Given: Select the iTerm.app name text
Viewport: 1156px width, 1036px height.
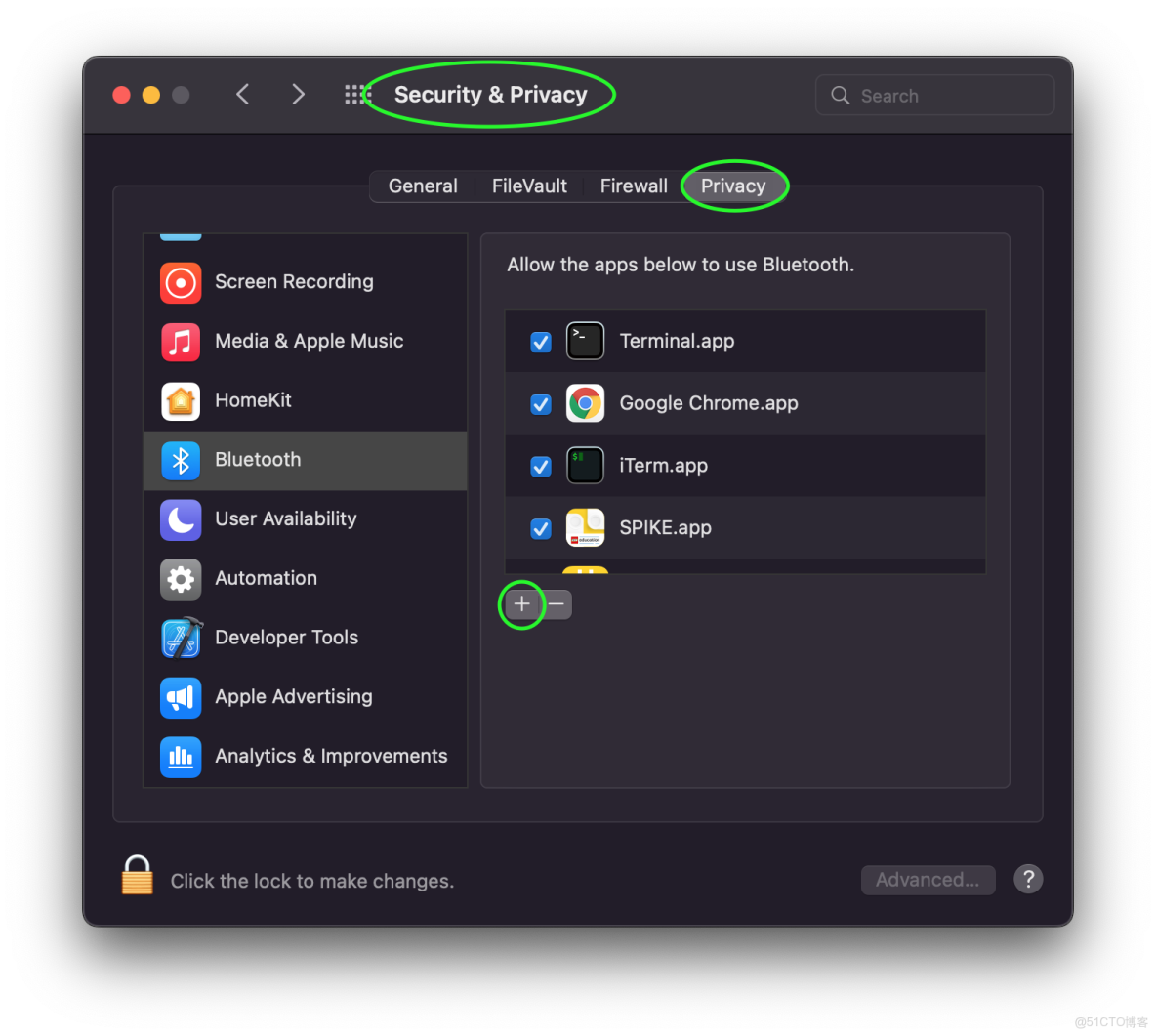Looking at the screenshot, I should (664, 466).
